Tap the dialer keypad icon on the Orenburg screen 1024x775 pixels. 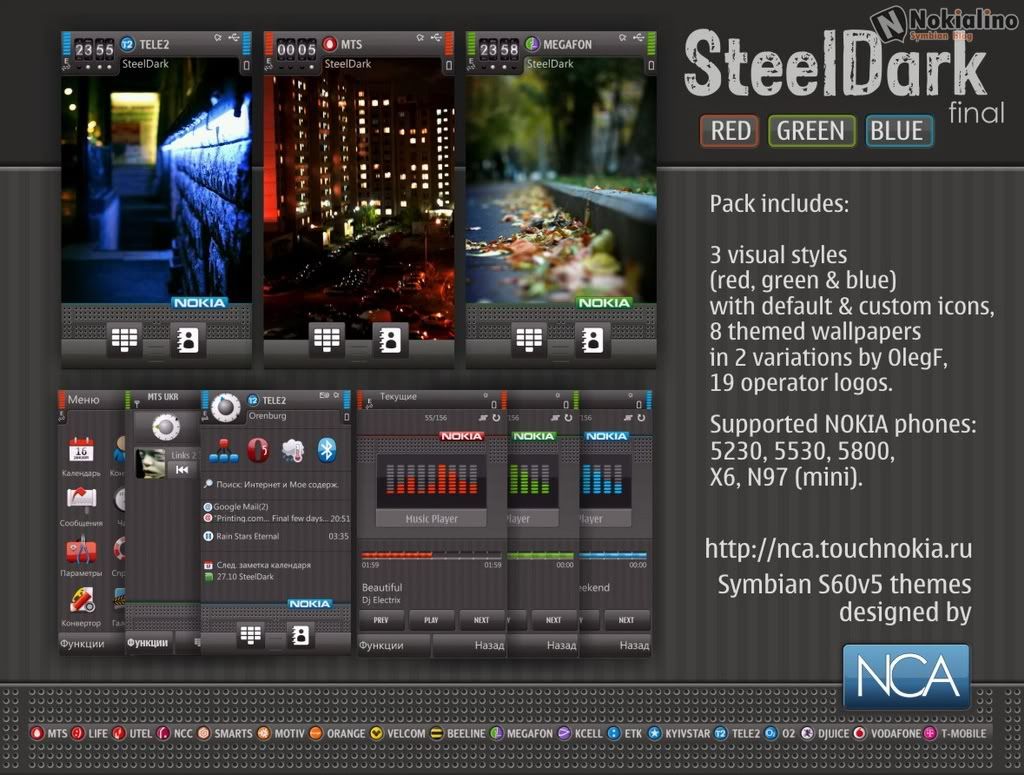point(251,635)
